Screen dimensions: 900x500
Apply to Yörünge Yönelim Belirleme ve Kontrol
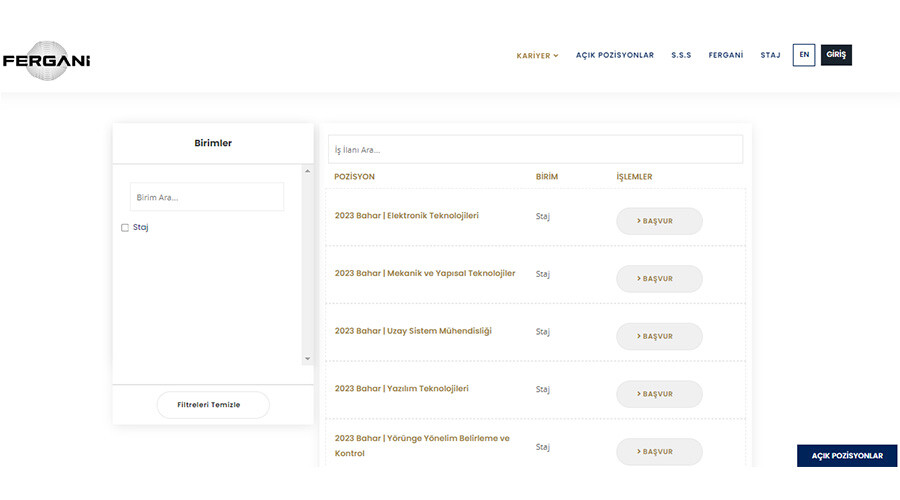coord(659,452)
